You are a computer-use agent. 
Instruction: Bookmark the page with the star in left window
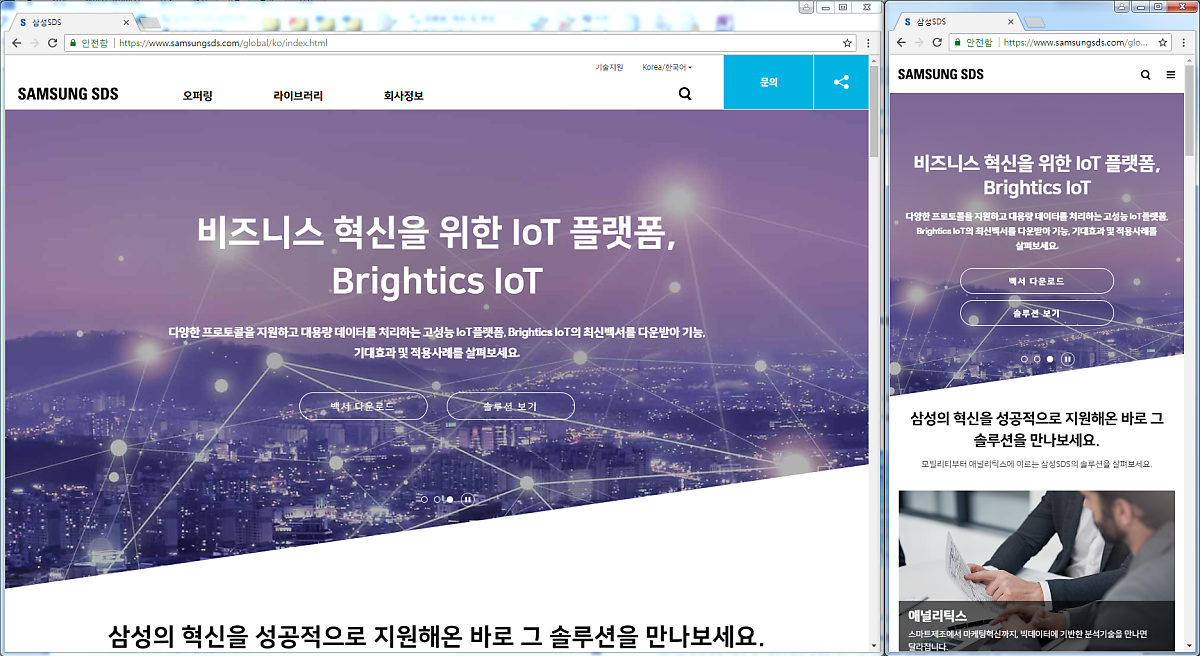848,43
